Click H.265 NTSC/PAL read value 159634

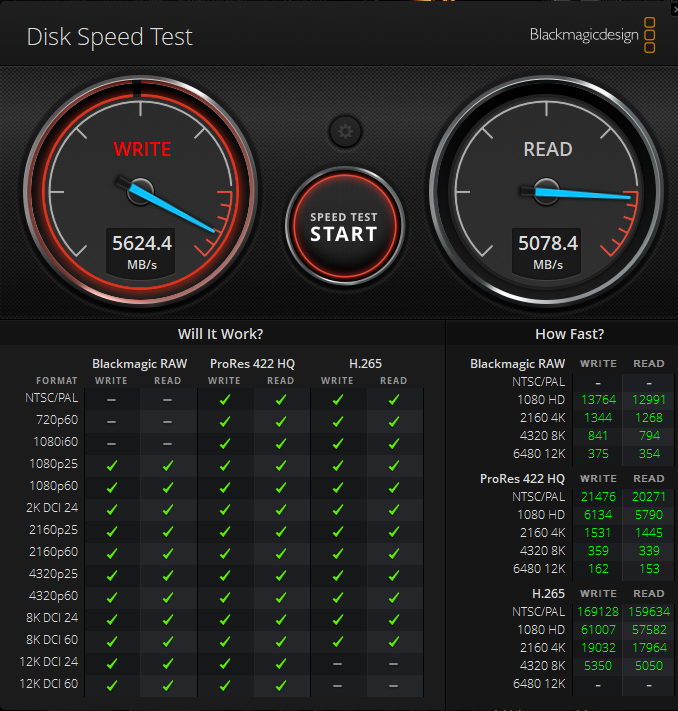[649, 612]
